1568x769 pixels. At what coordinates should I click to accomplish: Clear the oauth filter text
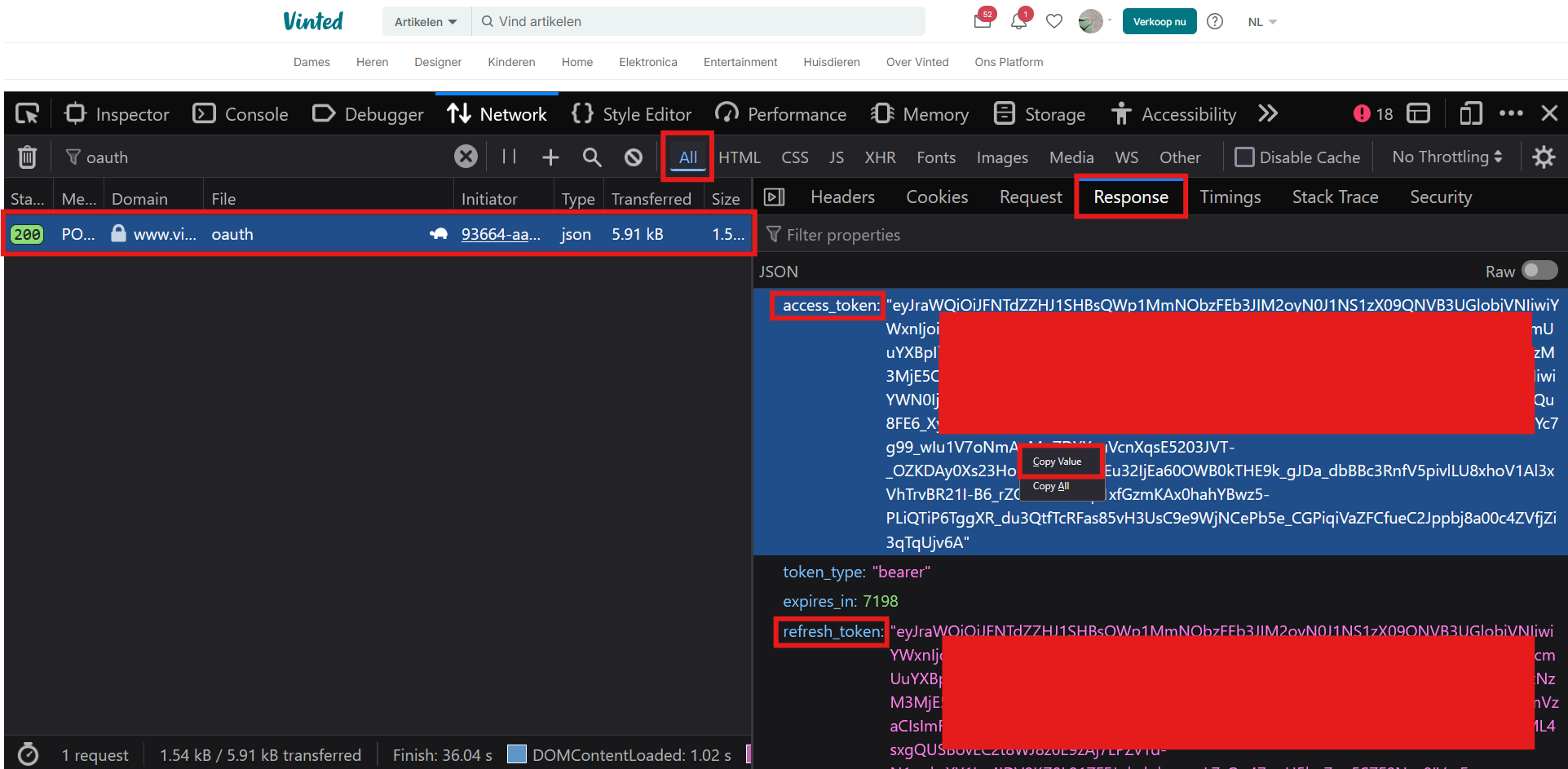[x=466, y=156]
